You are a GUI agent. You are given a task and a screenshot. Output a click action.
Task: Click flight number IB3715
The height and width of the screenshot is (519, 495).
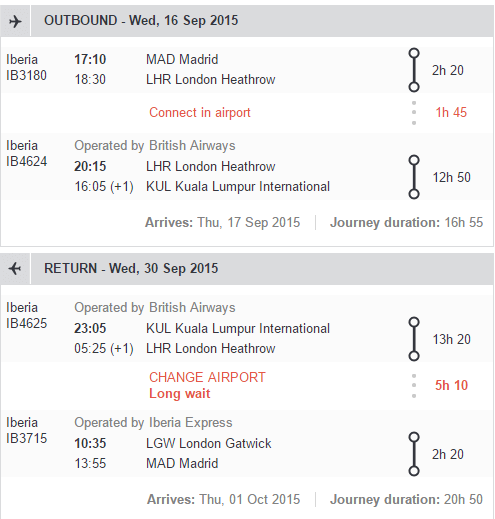27,438
